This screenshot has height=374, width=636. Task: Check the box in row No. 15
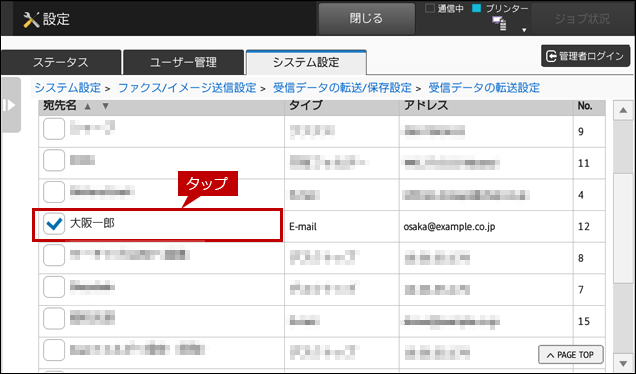(54, 318)
